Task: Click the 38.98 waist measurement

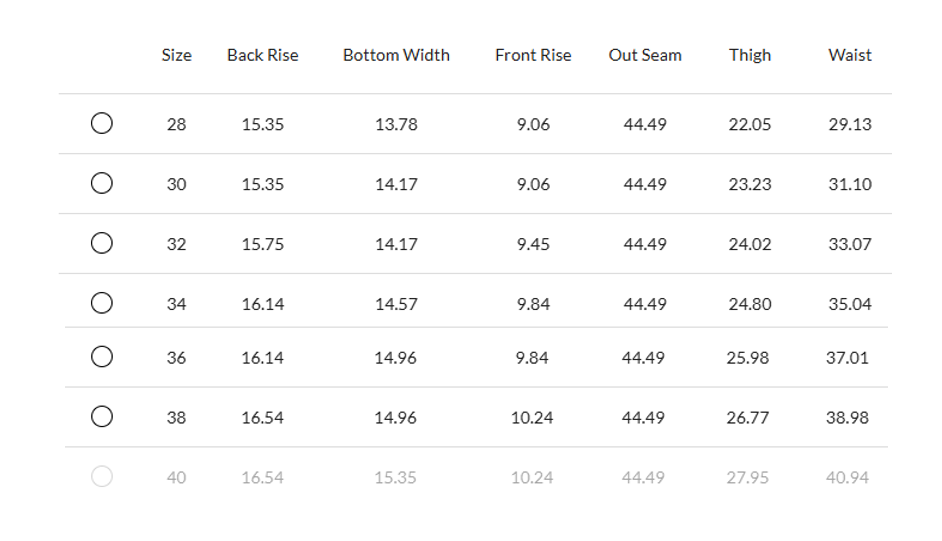Action: click(x=847, y=418)
